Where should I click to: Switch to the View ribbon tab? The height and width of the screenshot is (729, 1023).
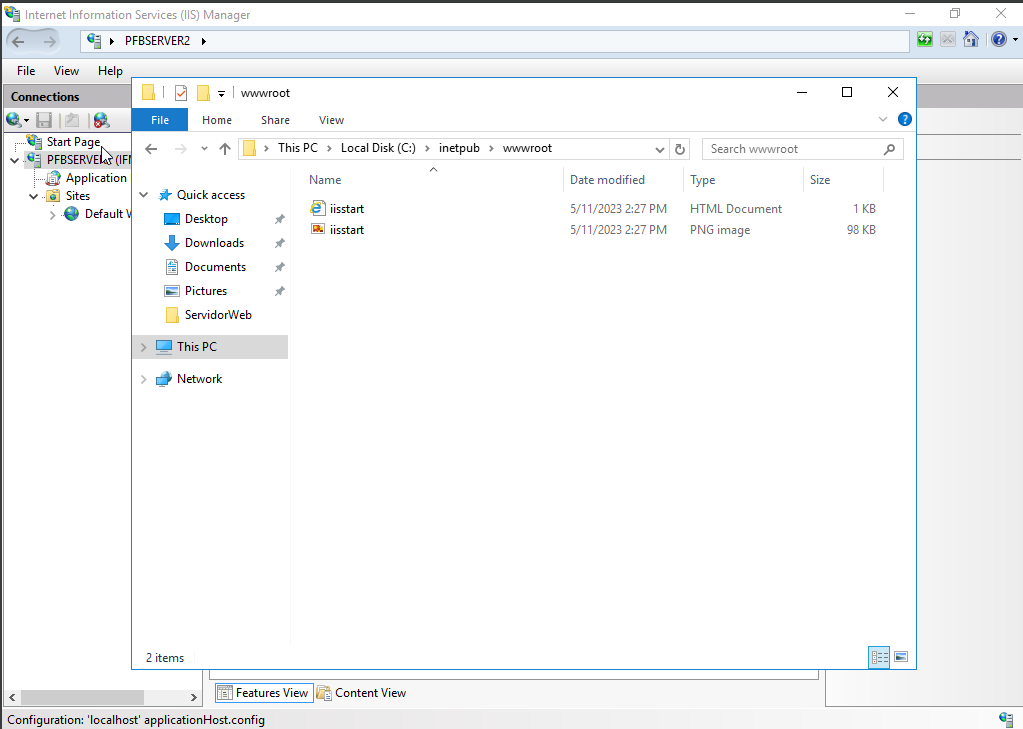pos(331,119)
